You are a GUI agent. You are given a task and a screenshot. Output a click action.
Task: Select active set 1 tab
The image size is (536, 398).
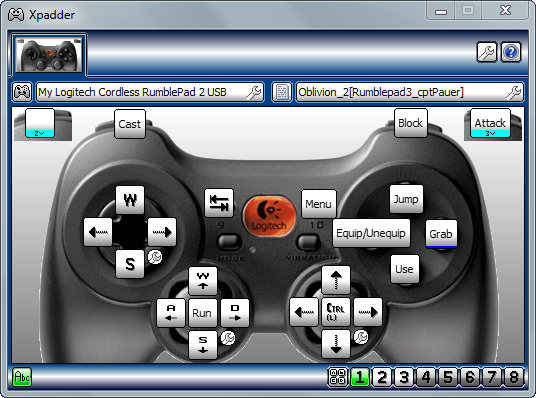coord(360,377)
